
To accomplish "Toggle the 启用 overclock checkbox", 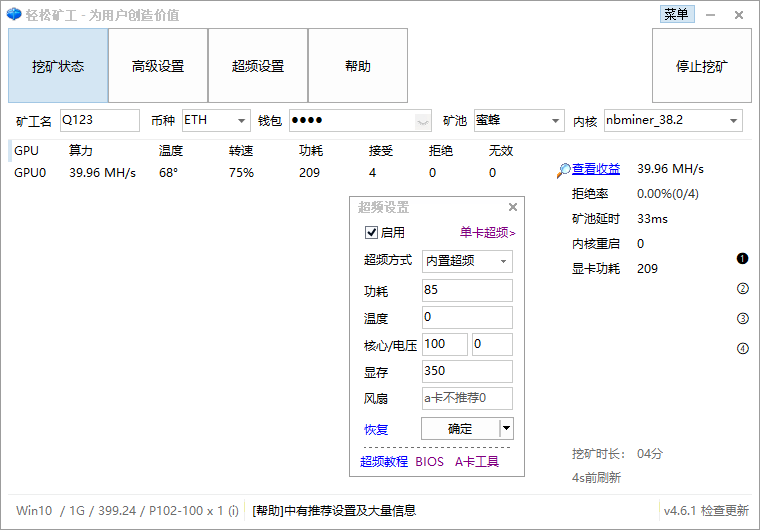I will pyautogui.click(x=372, y=233).
